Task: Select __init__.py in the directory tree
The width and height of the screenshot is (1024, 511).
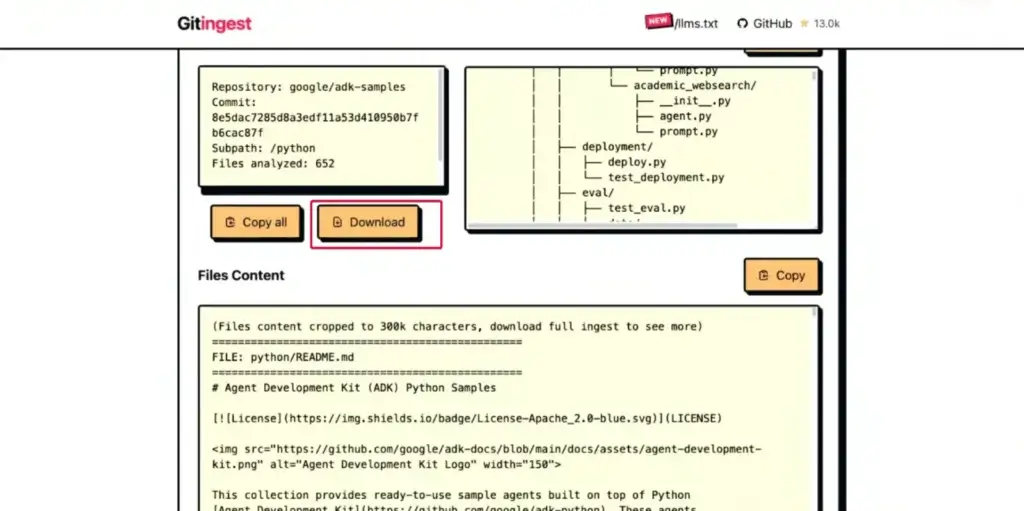Action: [694, 101]
